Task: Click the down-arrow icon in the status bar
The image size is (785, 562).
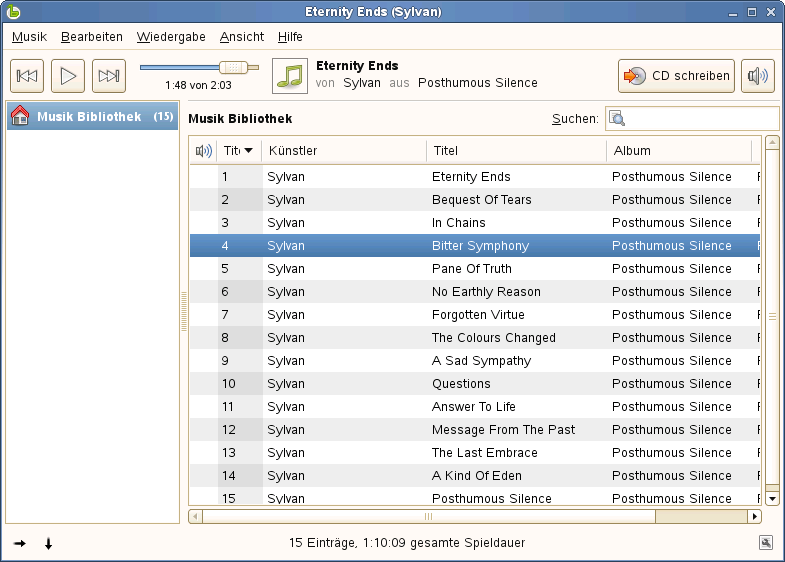Action: 48,543
